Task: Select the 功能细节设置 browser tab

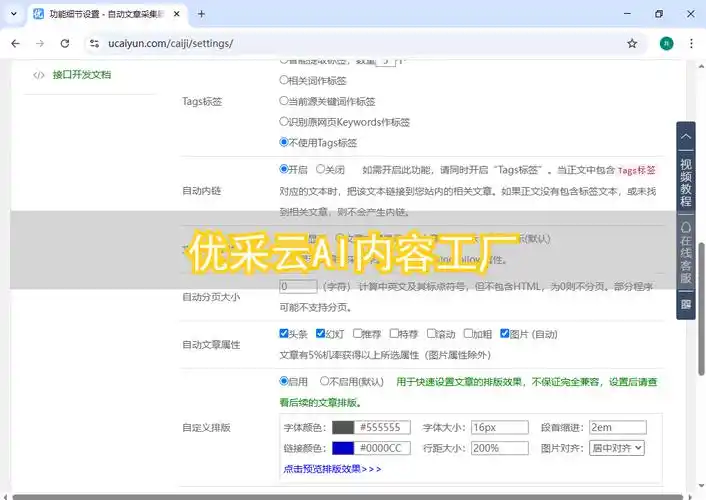Action: coord(108,14)
